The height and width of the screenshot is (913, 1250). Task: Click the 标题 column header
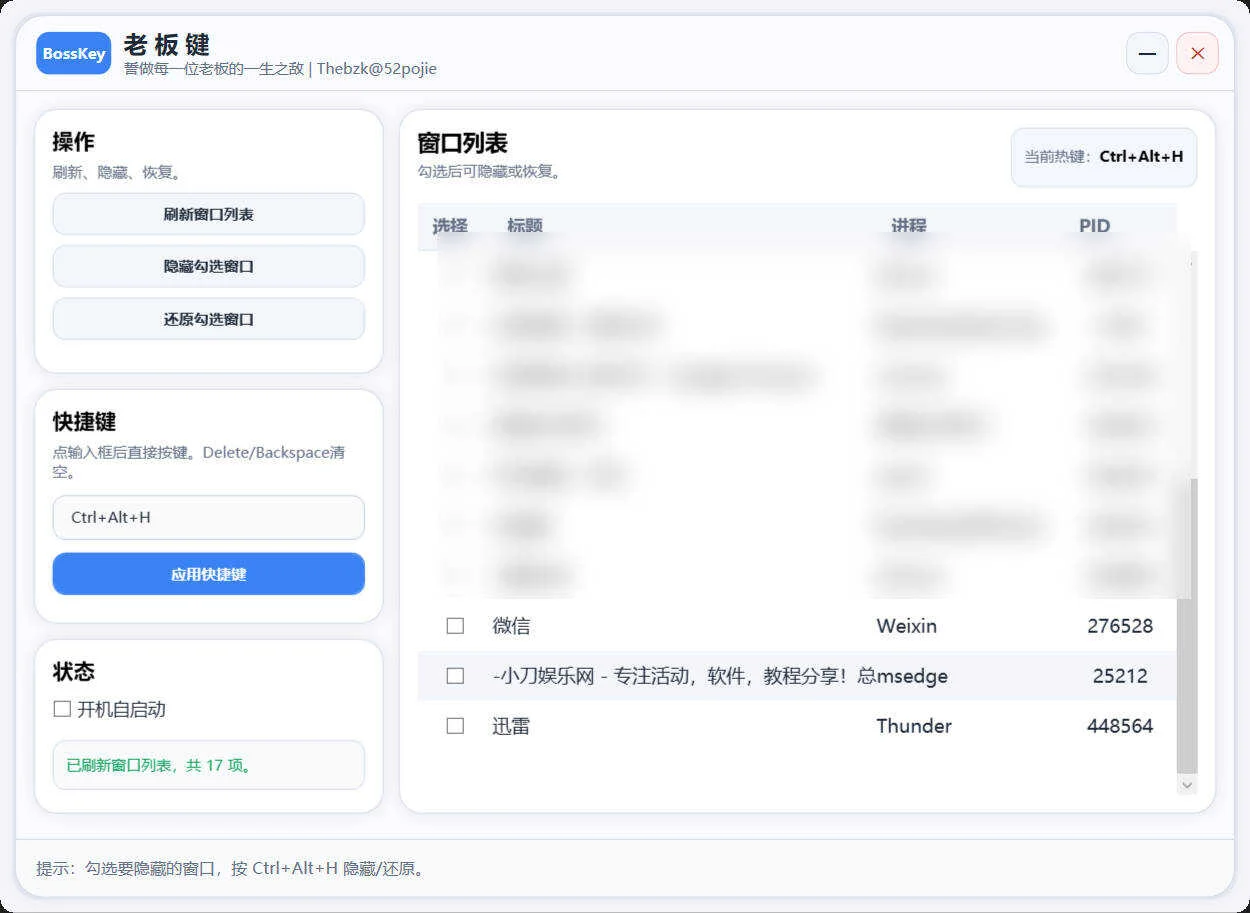(524, 226)
